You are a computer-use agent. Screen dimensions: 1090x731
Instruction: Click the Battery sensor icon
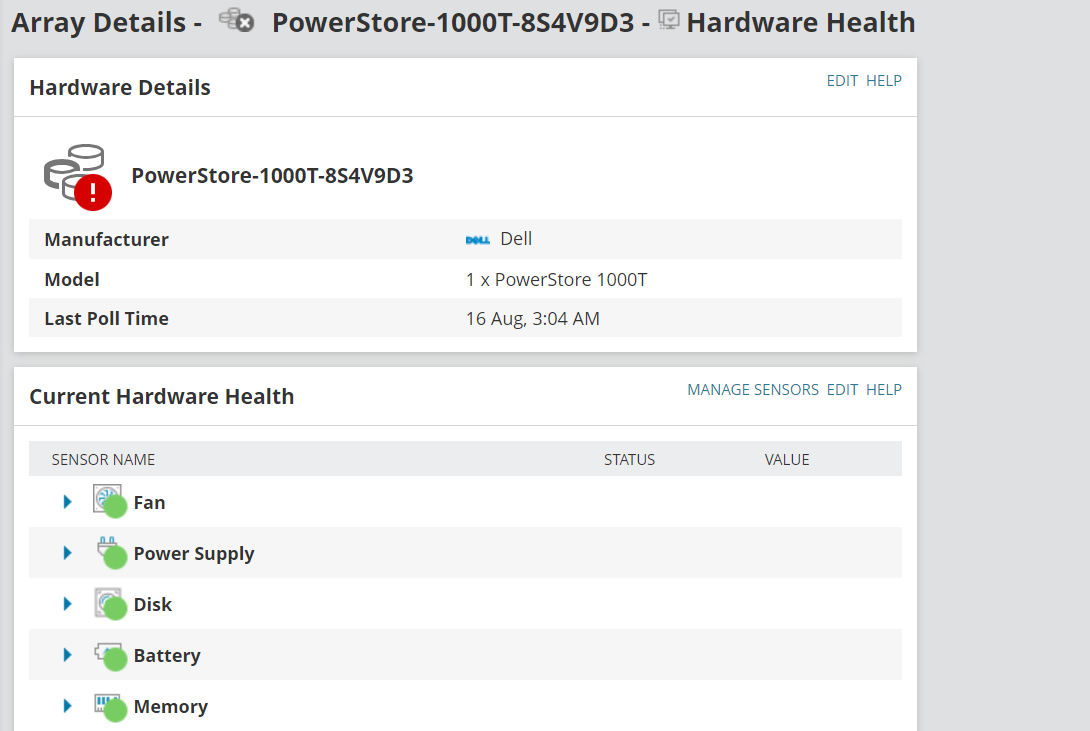pyautogui.click(x=111, y=655)
